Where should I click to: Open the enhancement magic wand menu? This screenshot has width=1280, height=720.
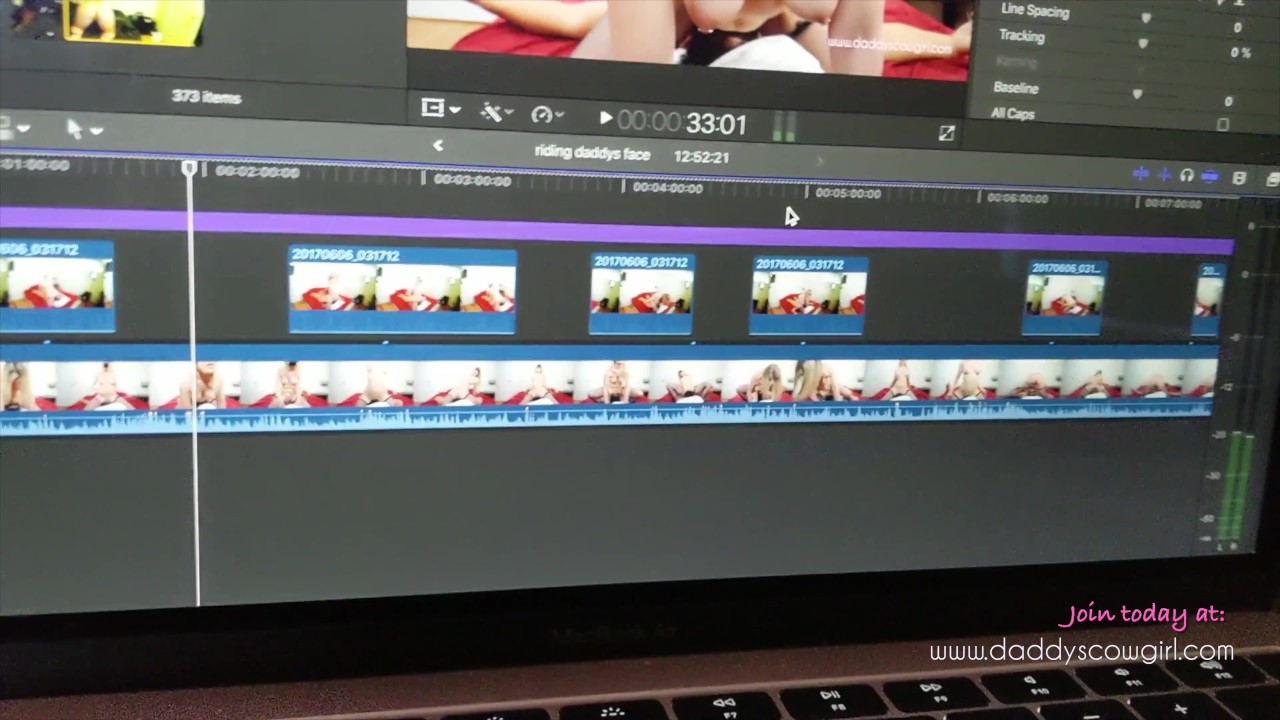[x=496, y=113]
